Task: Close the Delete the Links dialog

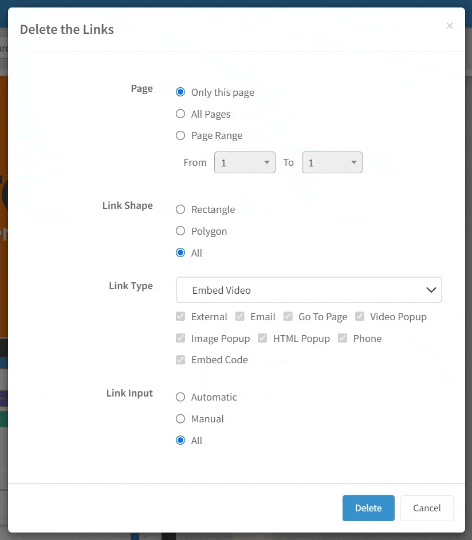Action: (449, 26)
